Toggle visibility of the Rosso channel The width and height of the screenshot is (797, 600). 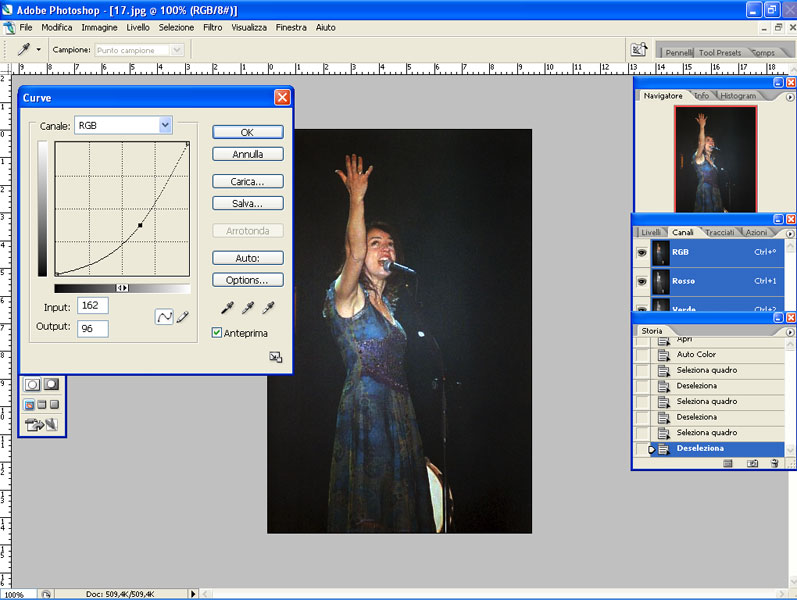pos(641,281)
